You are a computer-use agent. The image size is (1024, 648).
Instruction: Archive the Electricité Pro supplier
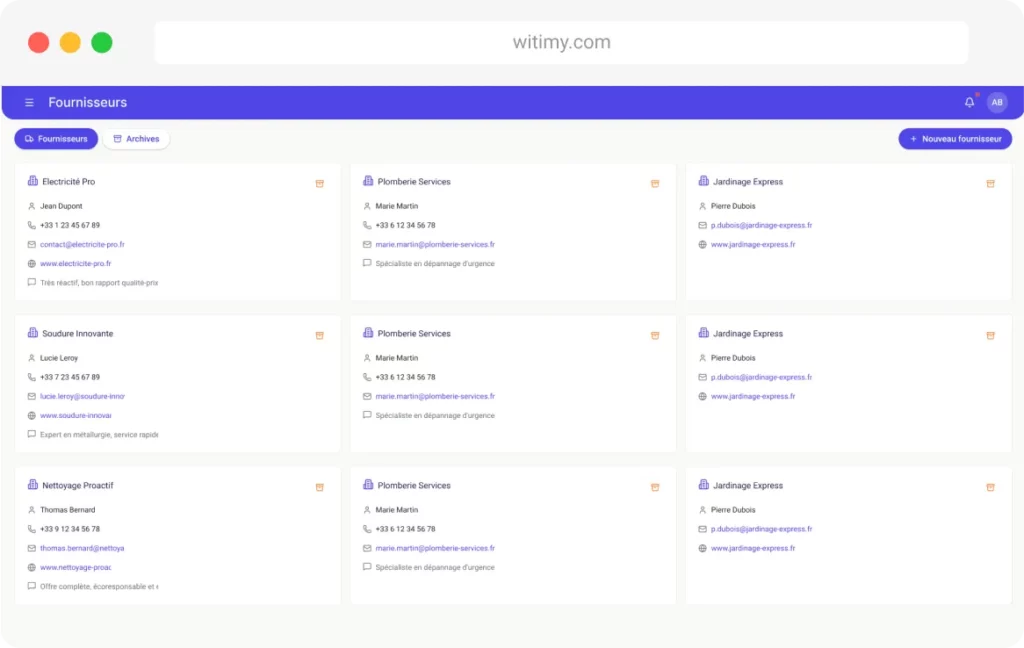[319, 184]
